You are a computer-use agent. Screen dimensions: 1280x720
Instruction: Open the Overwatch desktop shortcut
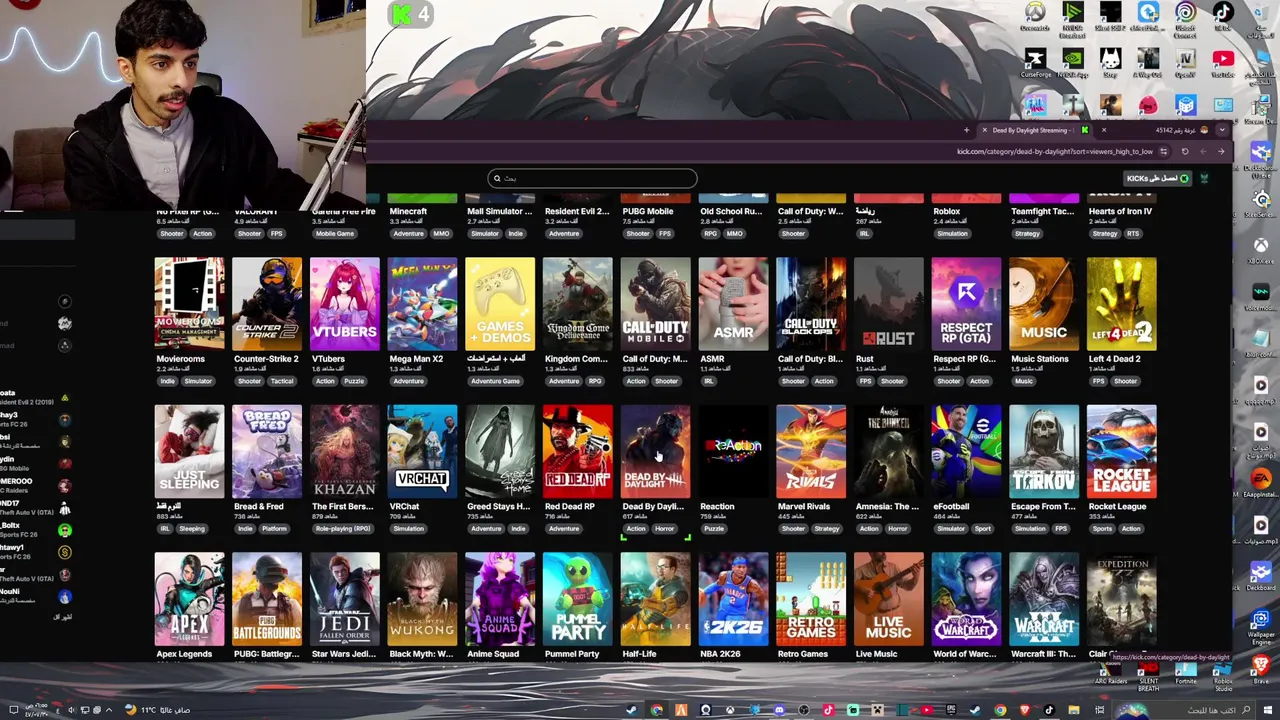click(x=1035, y=16)
